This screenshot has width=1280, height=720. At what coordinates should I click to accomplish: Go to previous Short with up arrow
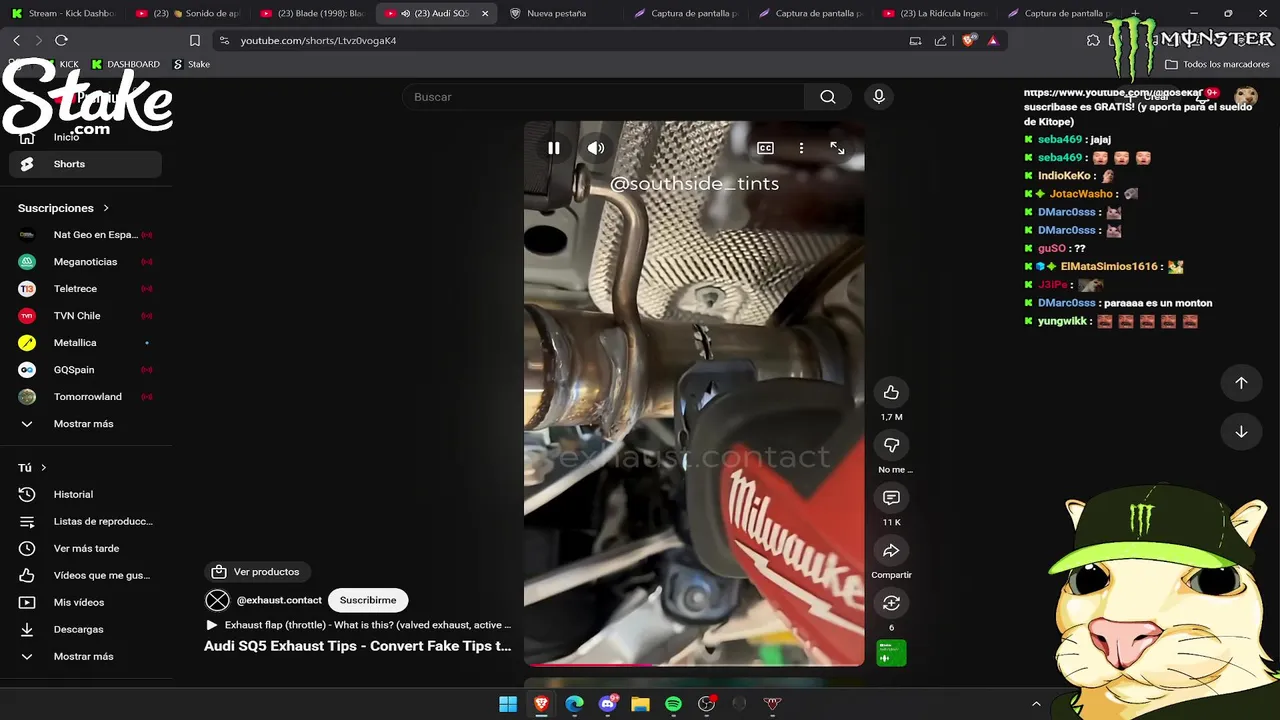click(1241, 383)
